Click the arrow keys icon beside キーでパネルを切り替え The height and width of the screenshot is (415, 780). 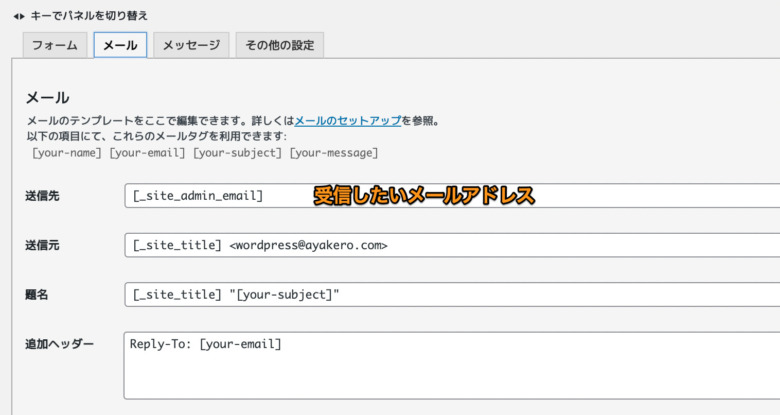click(x=19, y=16)
